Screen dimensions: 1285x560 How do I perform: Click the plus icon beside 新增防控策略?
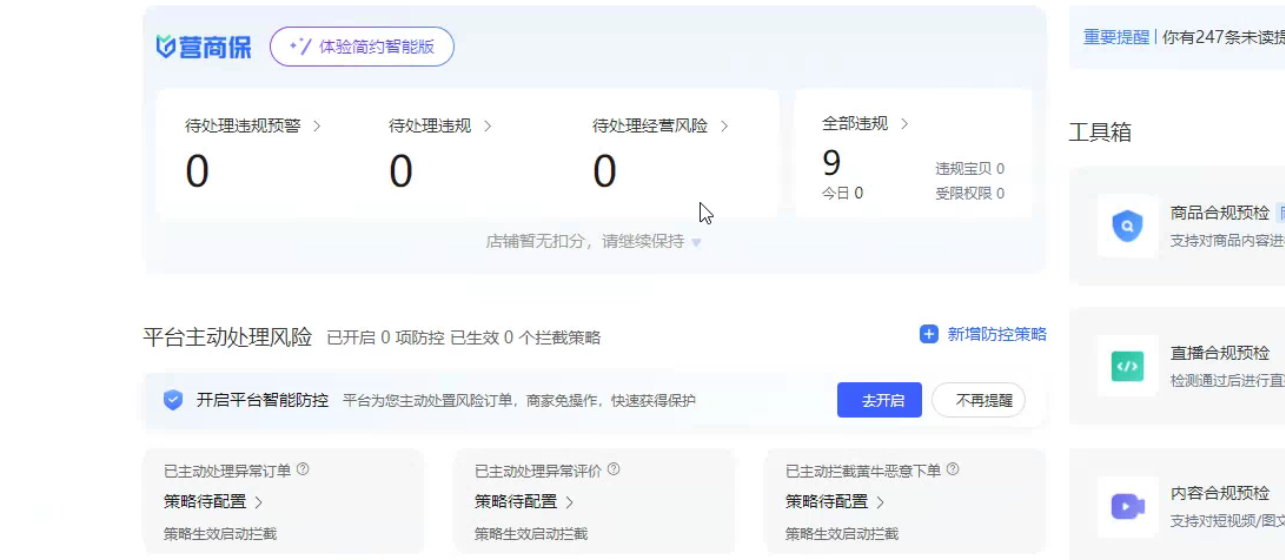(929, 334)
